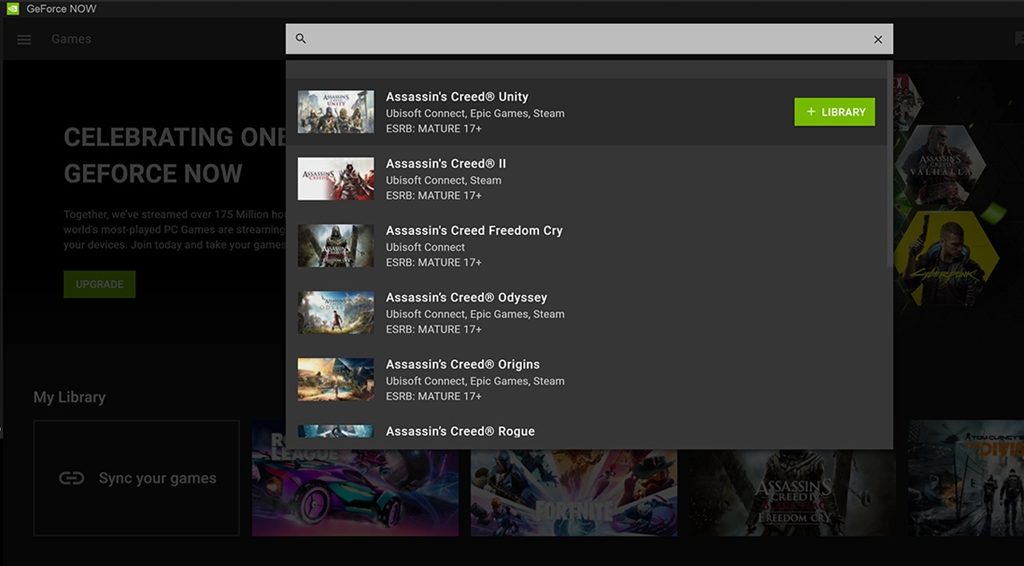Click the chain-link icon in Sync your games tile
The image size is (1024, 566).
tap(71, 479)
